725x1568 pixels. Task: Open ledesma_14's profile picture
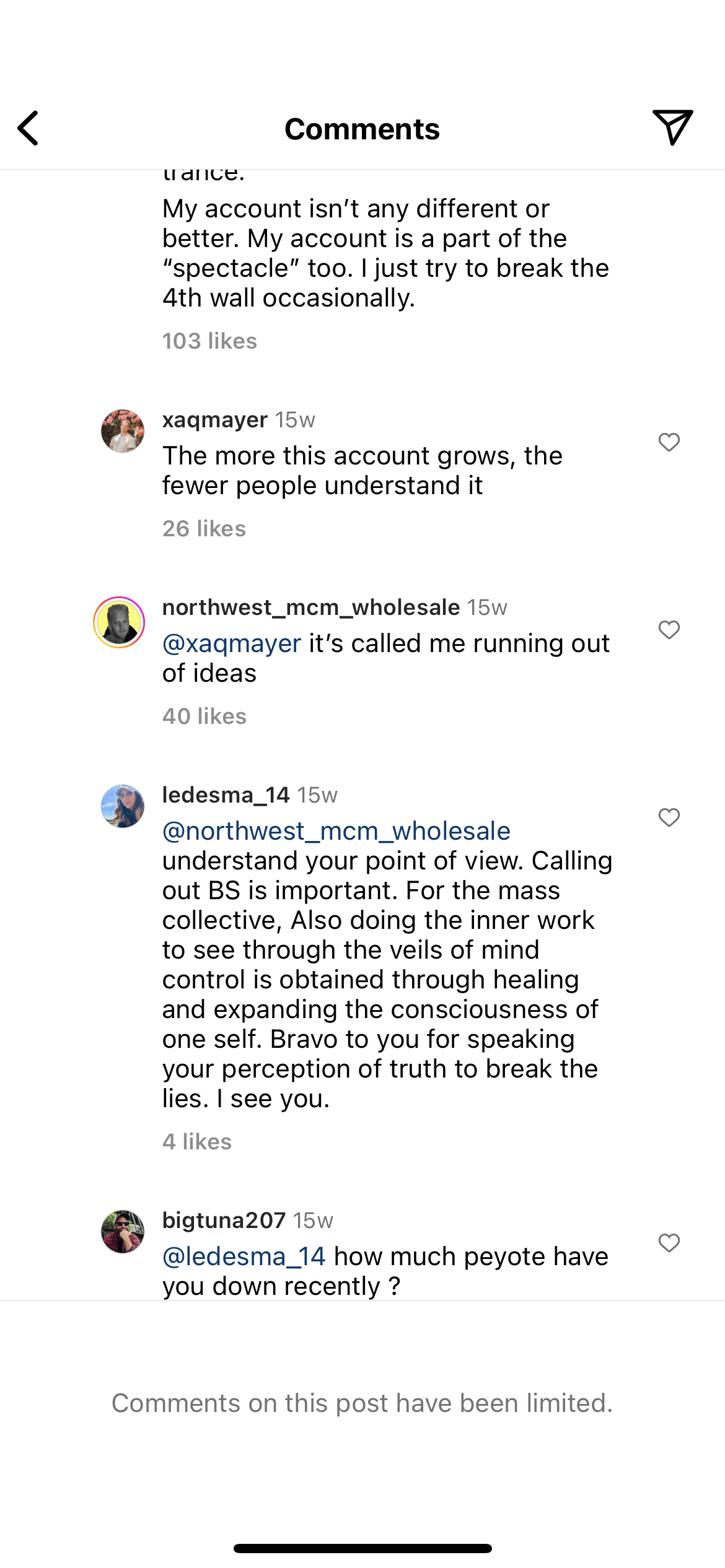pyautogui.click(x=123, y=806)
